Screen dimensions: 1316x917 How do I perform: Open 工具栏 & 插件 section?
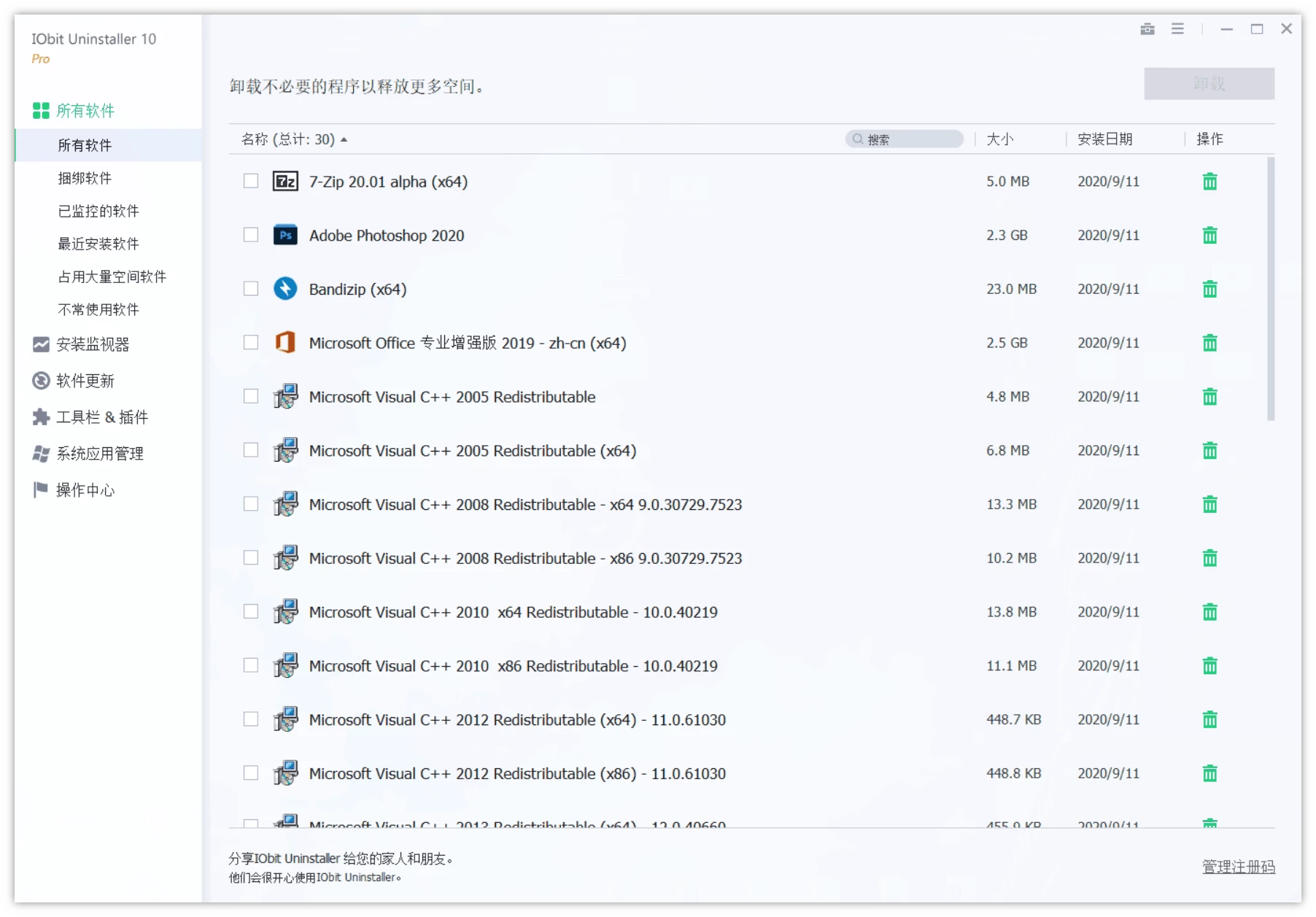(x=102, y=417)
